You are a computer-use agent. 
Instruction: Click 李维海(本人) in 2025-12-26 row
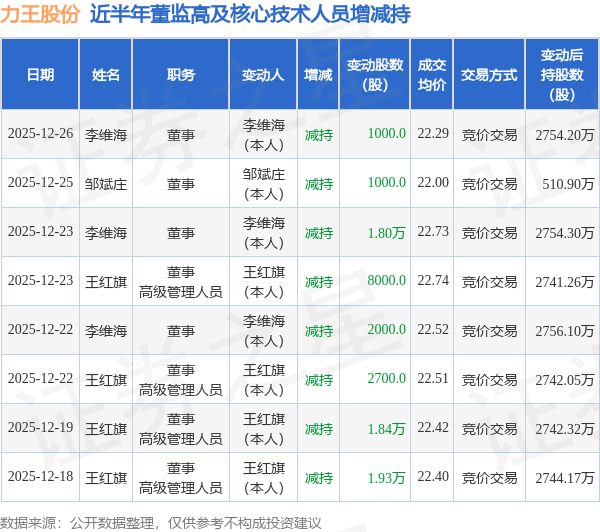click(264, 135)
